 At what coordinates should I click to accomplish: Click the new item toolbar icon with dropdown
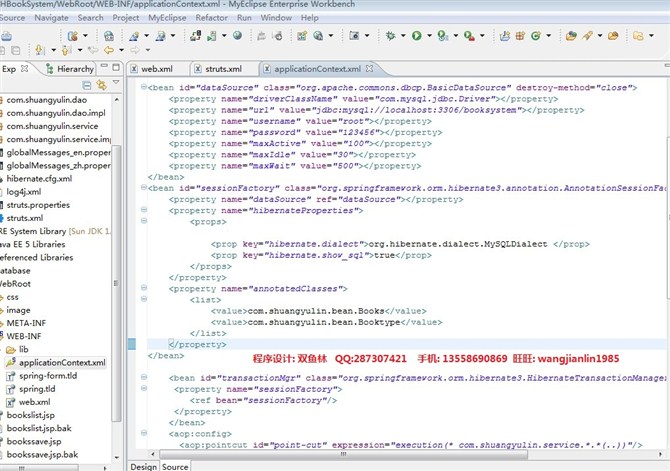point(73,36)
